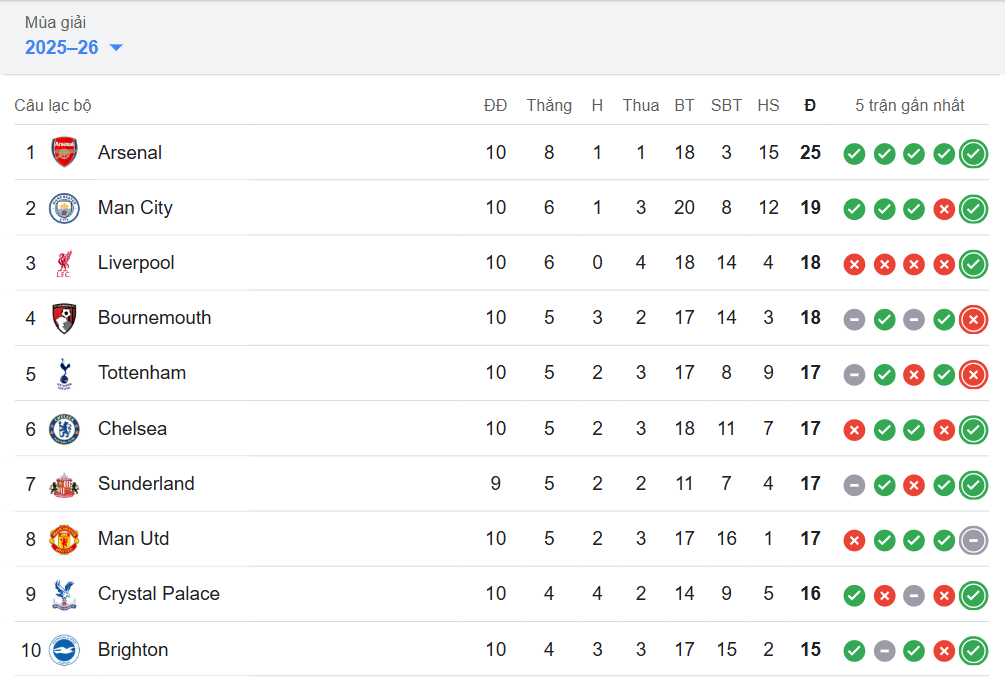Image resolution: width=1005 pixels, height=677 pixels.
Task: Click the Thắng column header
Action: (549, 105)
